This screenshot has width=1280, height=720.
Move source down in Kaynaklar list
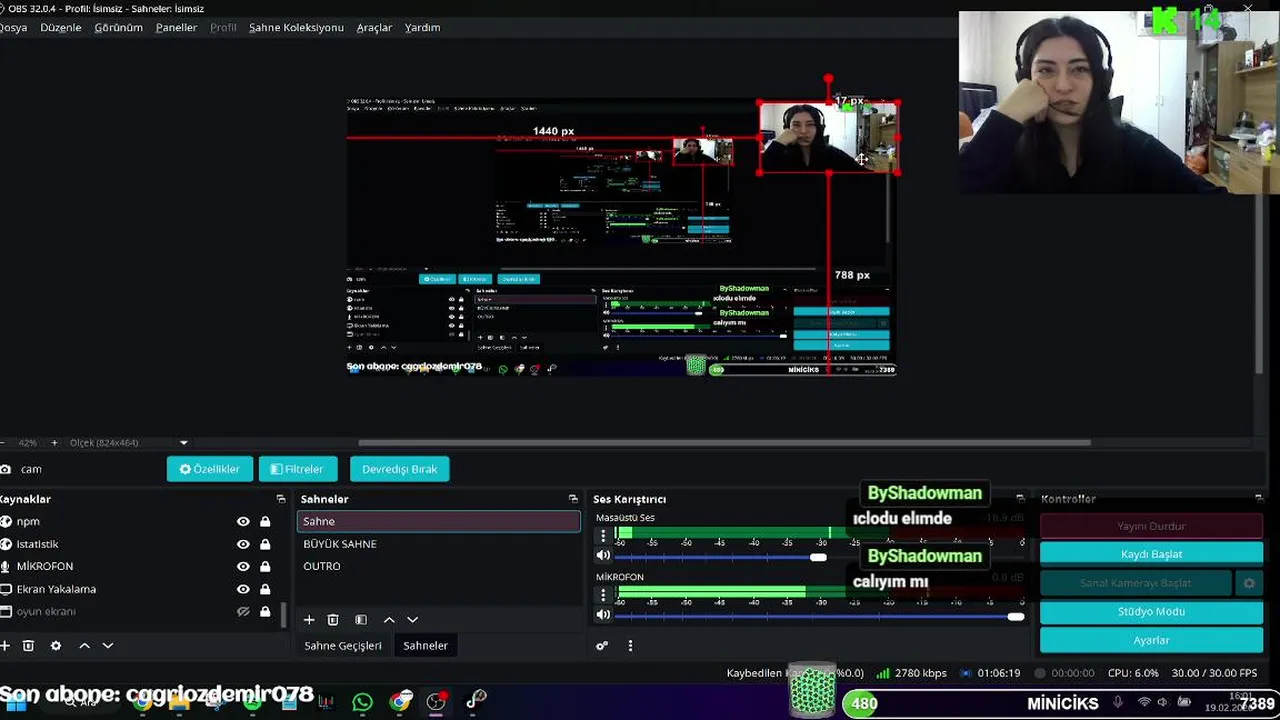tap(108, 646)
